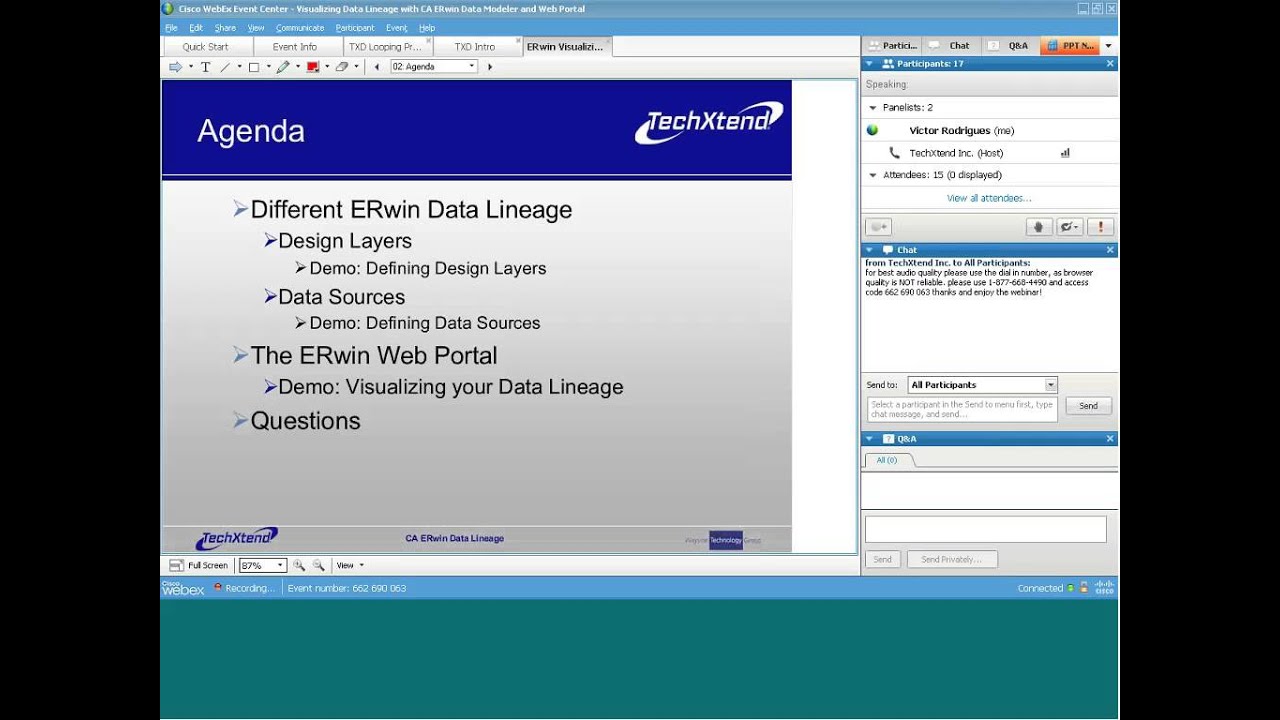Open the feedback emoticon dropdown button
This screenshot has width=1280, height=720.
pyautogui.click(x=1069, y=227)
